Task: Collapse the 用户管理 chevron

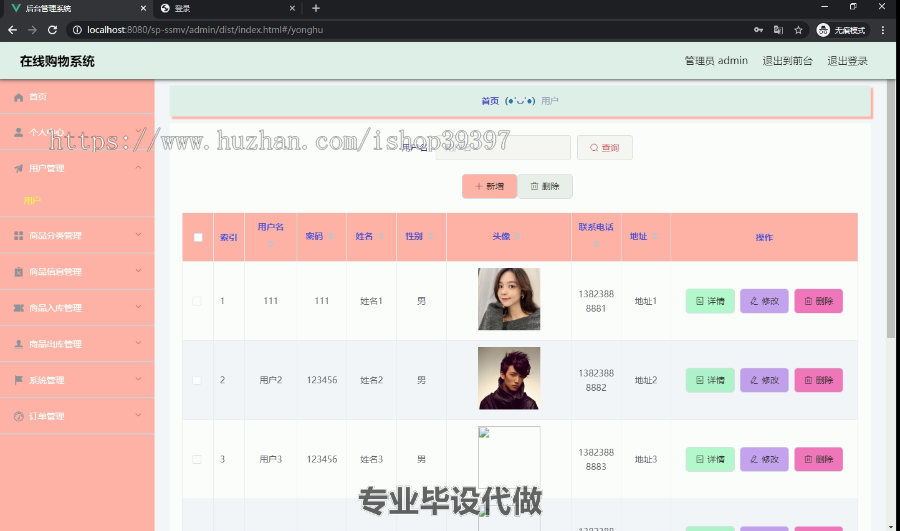Action: click(138, 167)
